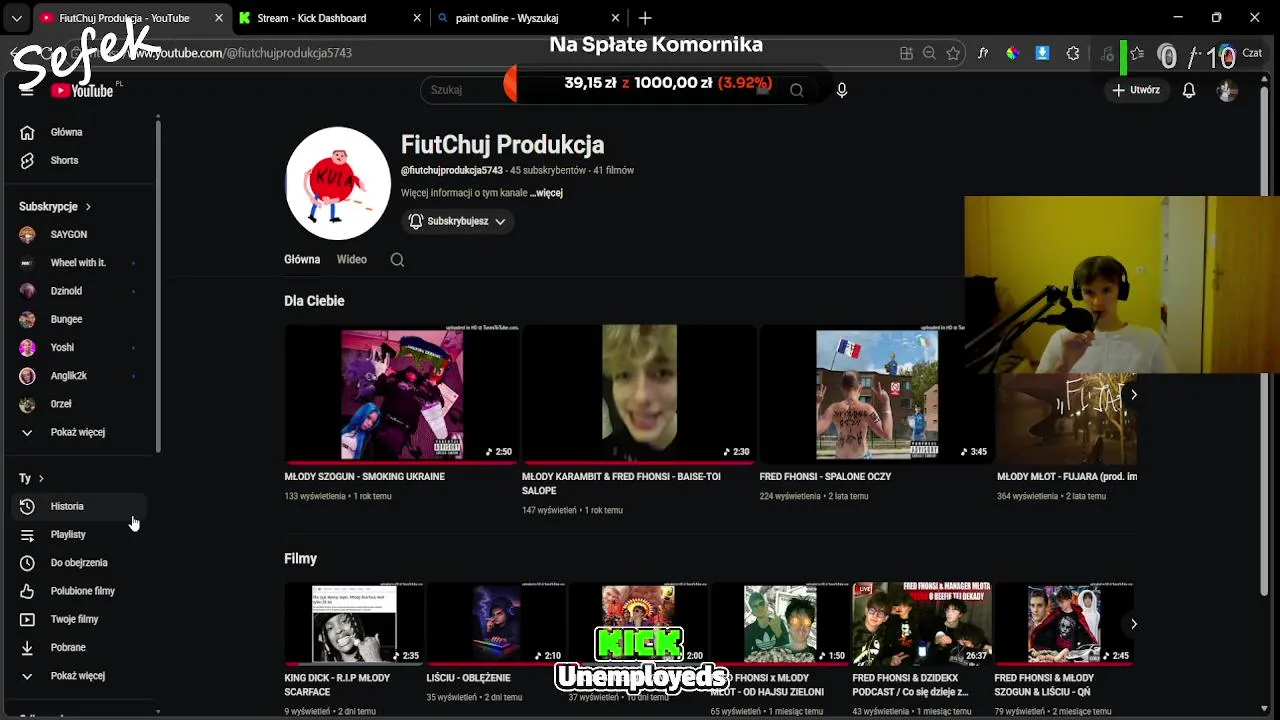Open the Yoshi subscription channel
The width and height of the screenshot is (1280, 720).
pos(80,347)
